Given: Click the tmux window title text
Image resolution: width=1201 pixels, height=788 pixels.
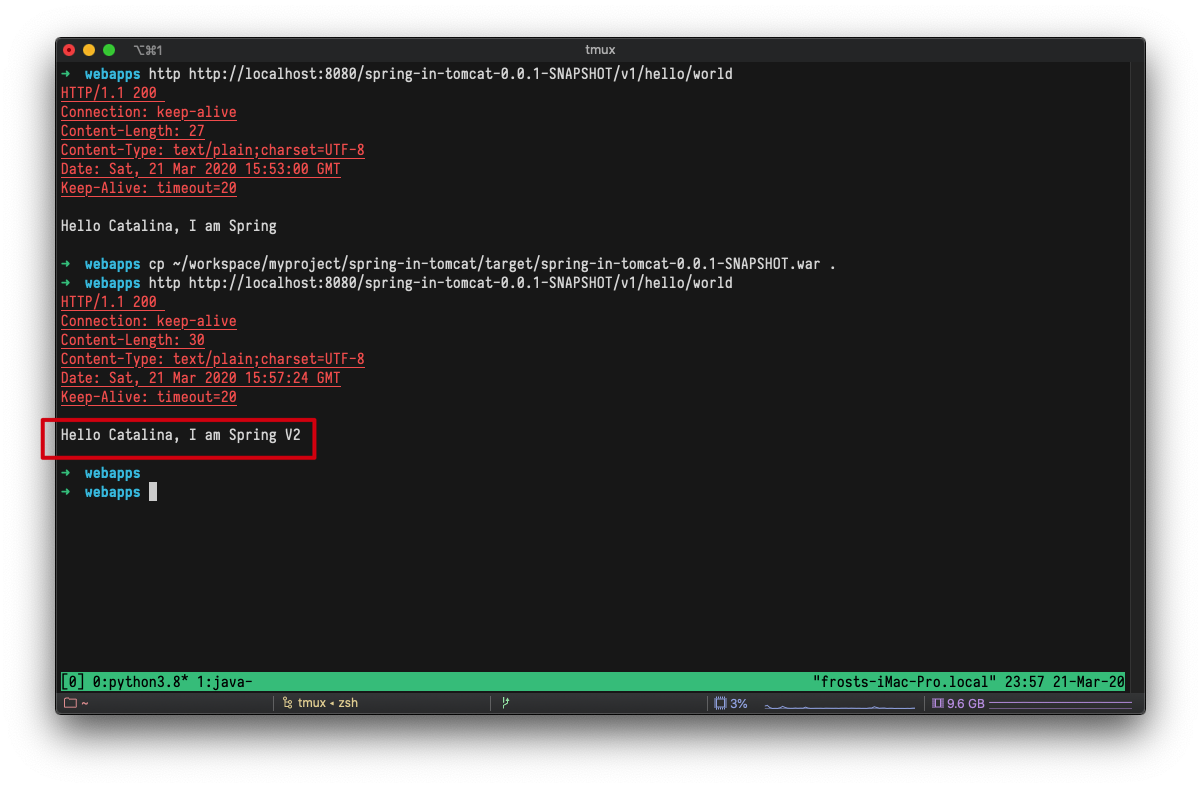Looking at the screenshot, I should [600, 50].
